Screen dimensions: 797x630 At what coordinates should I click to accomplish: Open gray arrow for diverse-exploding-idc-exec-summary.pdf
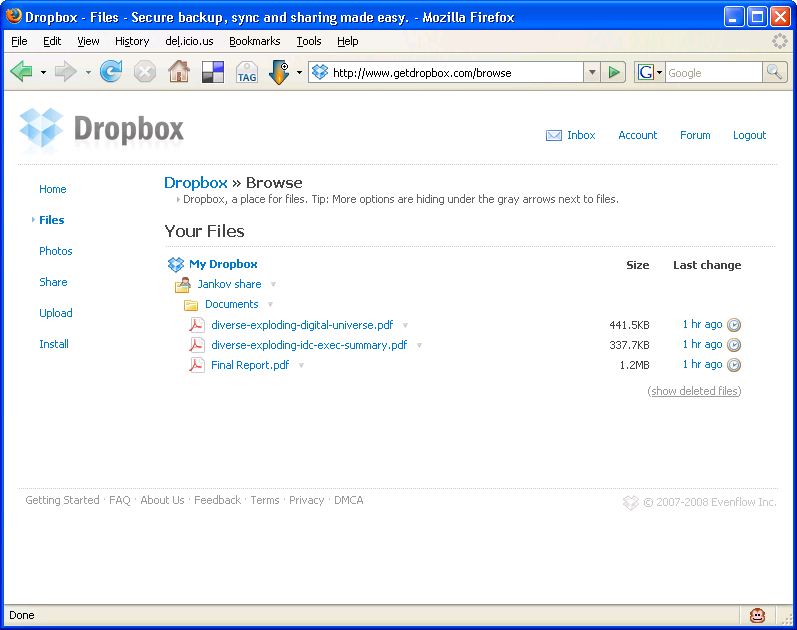coord(419,345)
